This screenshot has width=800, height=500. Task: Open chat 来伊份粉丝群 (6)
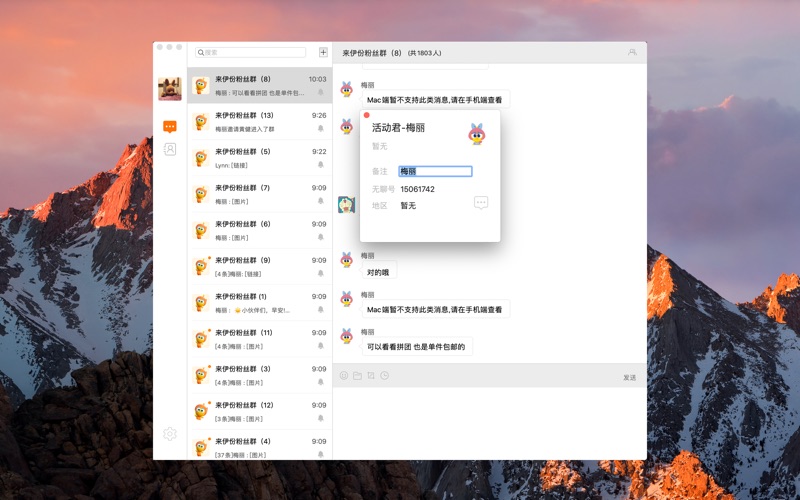coord(260,231)
